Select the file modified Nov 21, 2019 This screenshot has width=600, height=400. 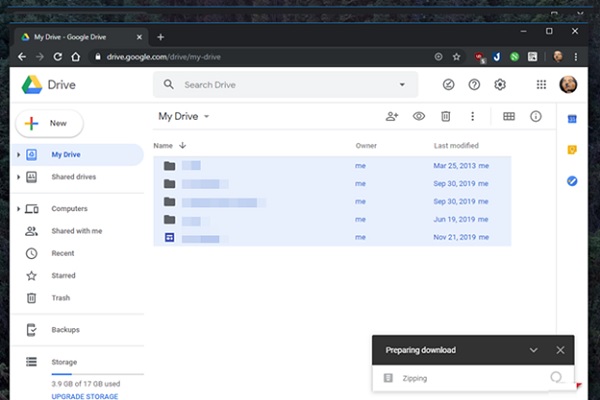(x=332, y=237)
